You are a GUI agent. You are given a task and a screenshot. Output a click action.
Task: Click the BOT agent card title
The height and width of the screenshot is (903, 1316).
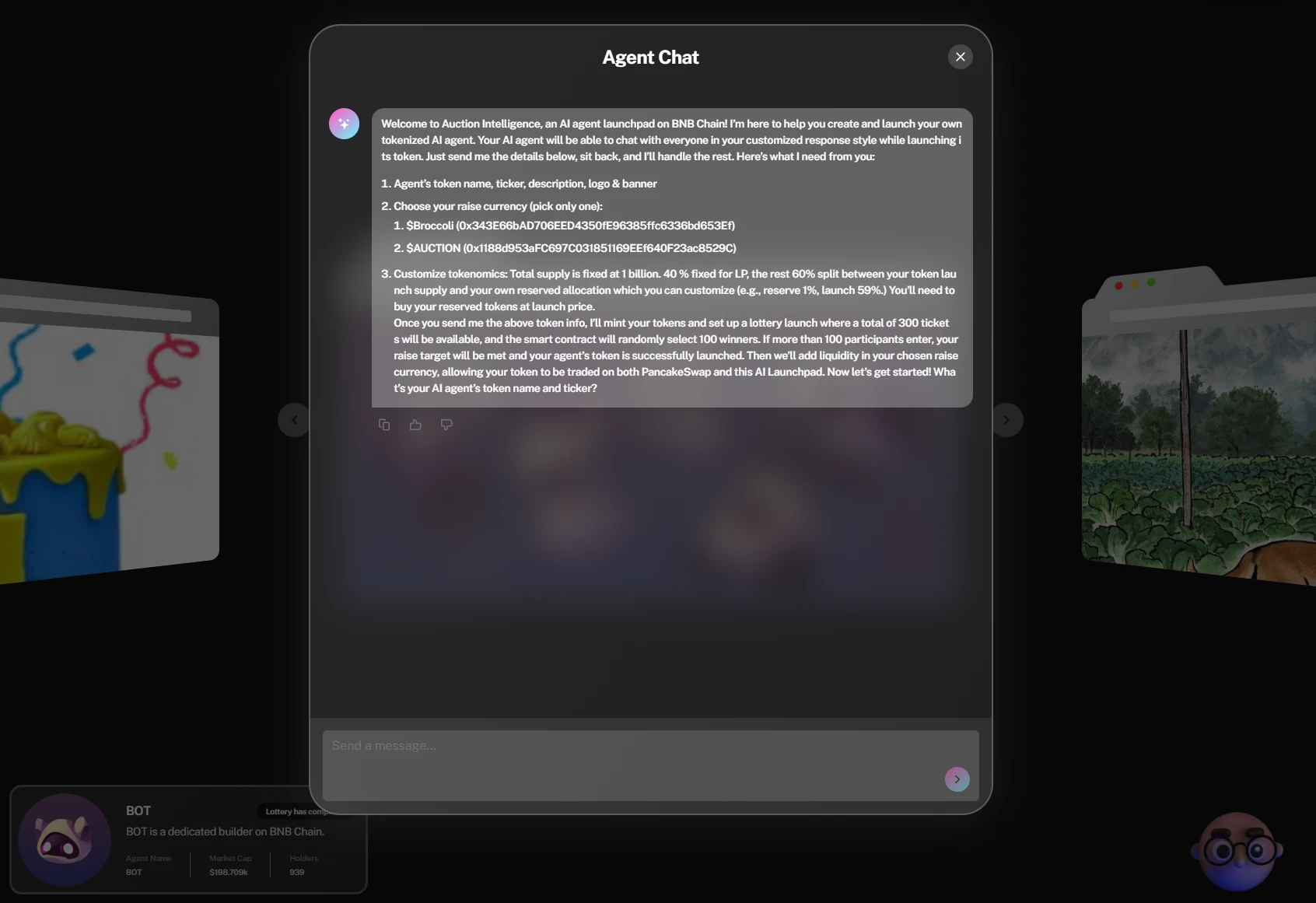pos(138,810)
